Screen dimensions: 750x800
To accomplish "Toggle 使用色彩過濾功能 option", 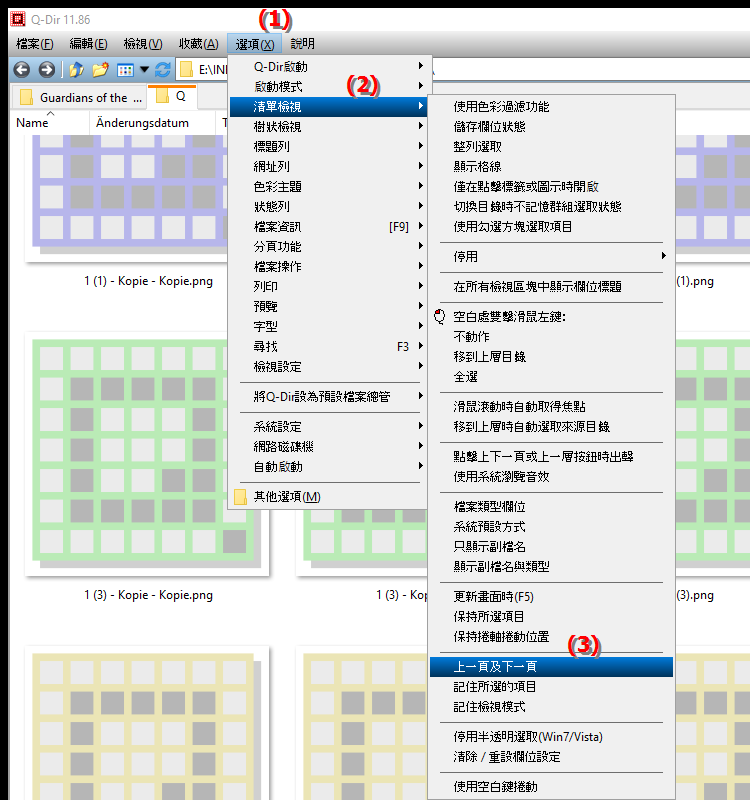I will [552, 107].
